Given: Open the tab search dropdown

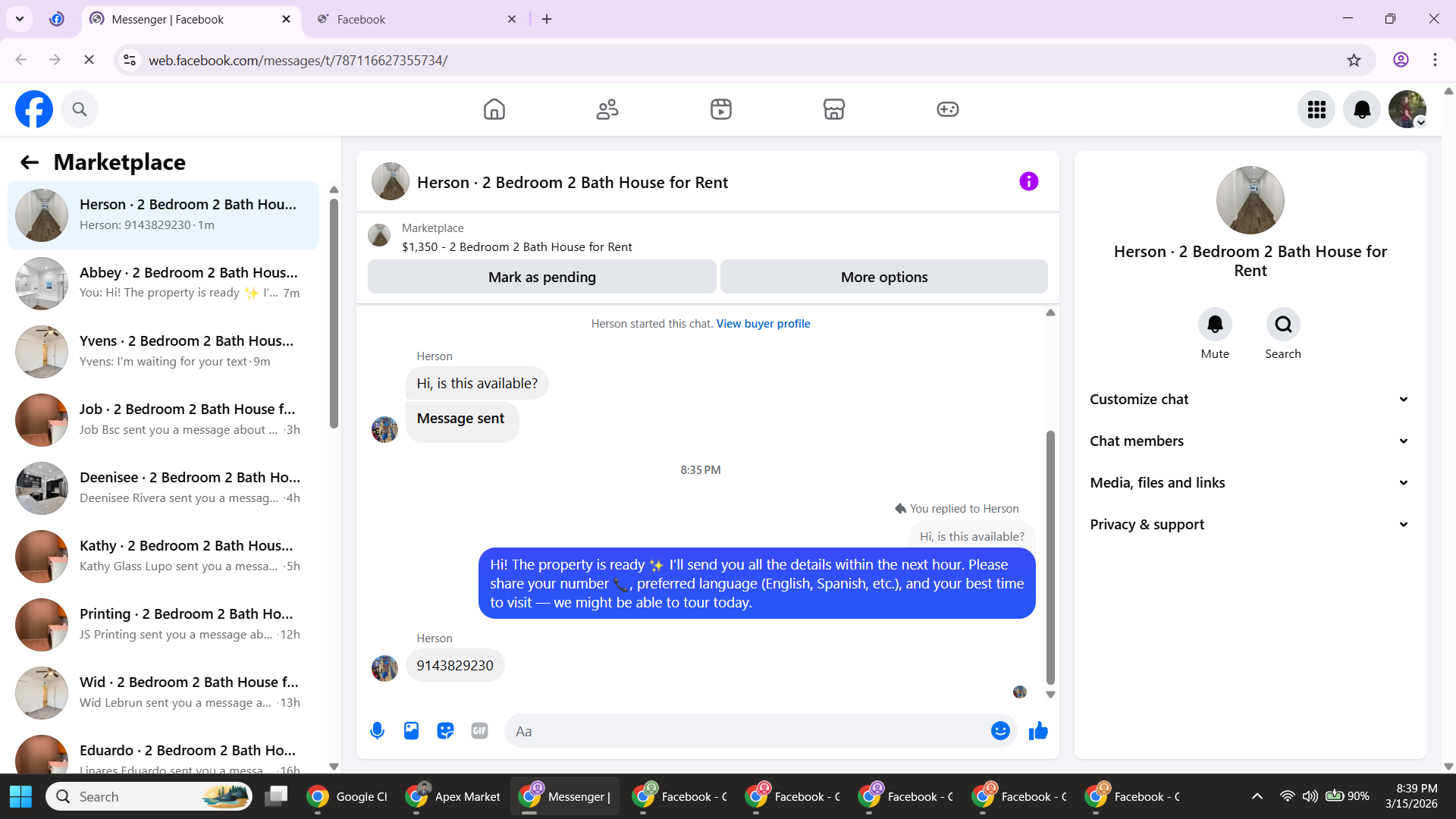Looking at the screenshot, I should pyautogui.click(x=20, y=19).
